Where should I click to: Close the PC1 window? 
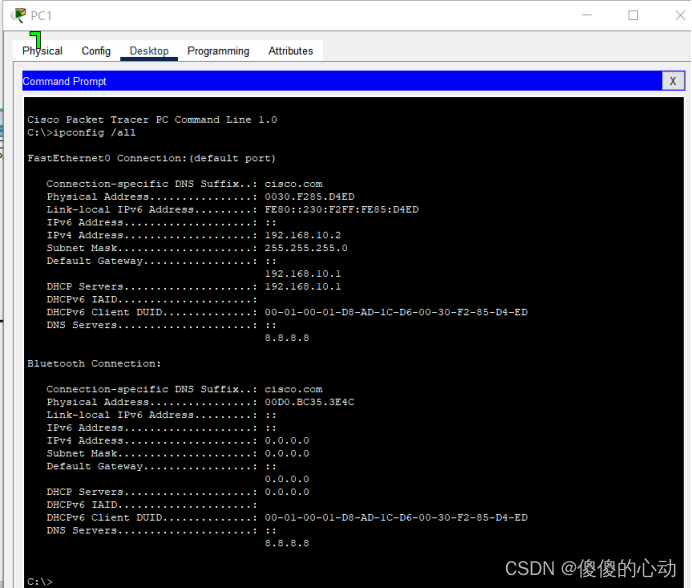click(680, 15)
